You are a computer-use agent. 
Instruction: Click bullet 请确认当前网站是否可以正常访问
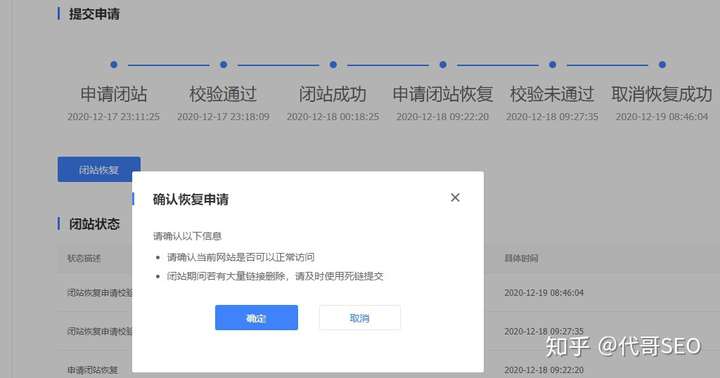pos(241,257)
